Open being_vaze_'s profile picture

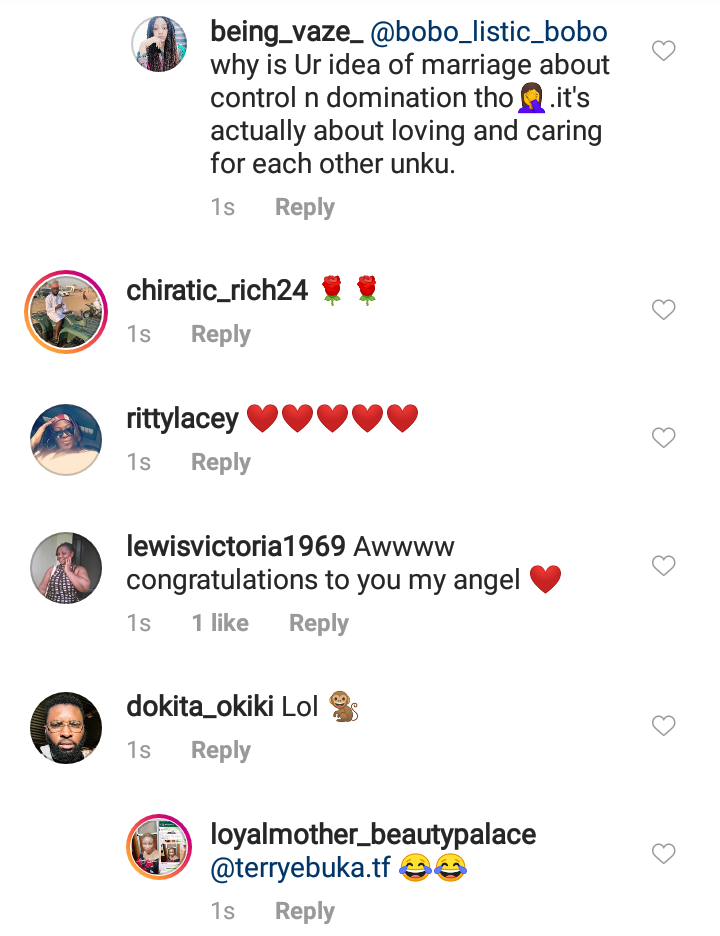(x=160, y=45)
